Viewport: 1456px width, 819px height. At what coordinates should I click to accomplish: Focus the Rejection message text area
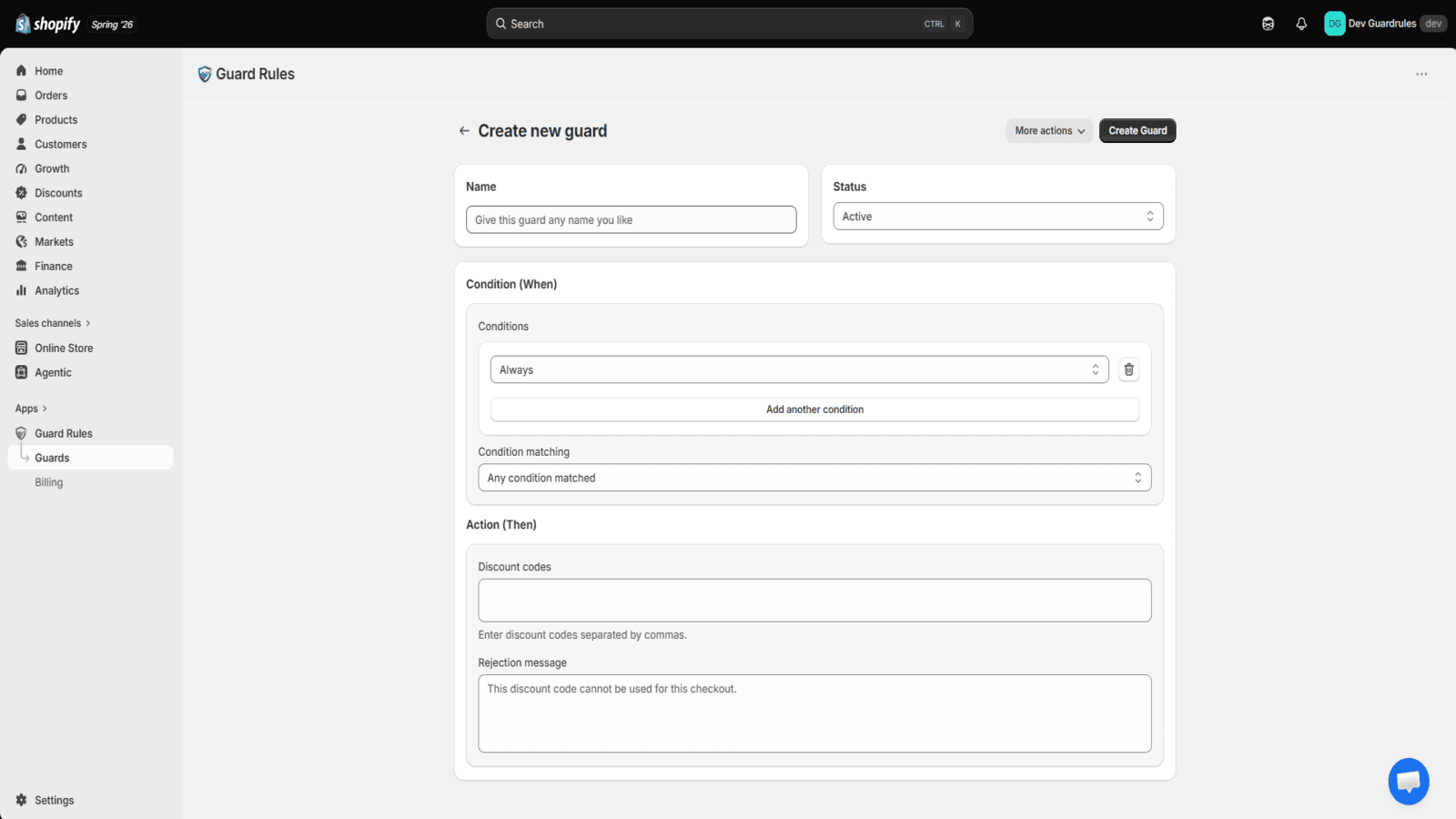tap(814, 713)
